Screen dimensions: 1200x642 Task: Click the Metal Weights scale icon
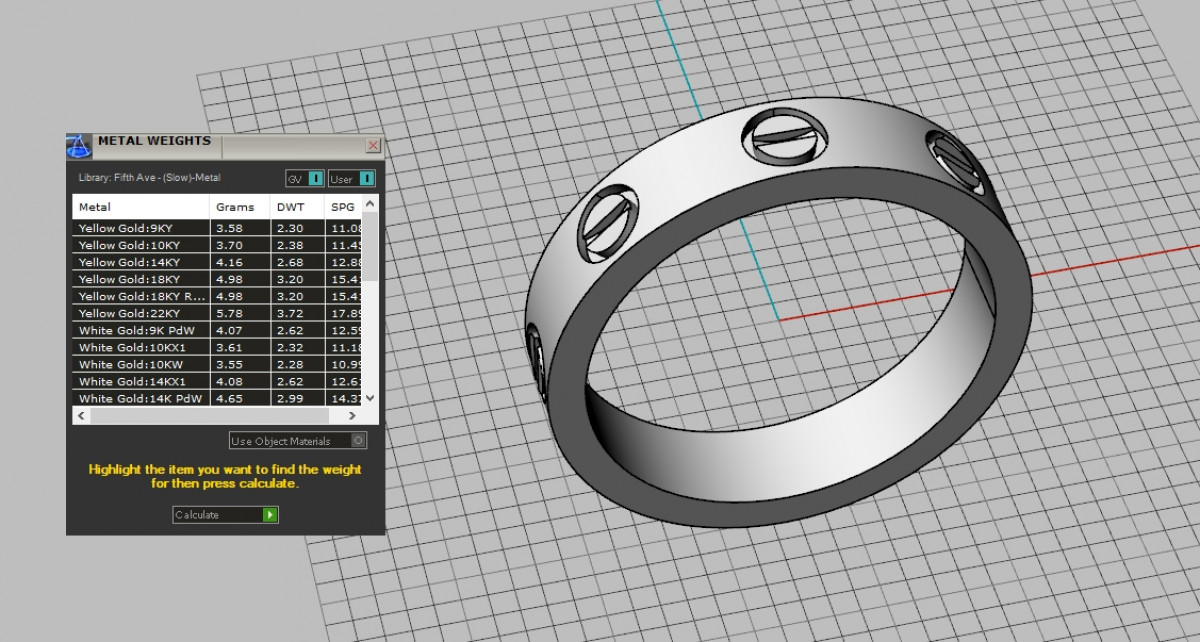point(79,146)
